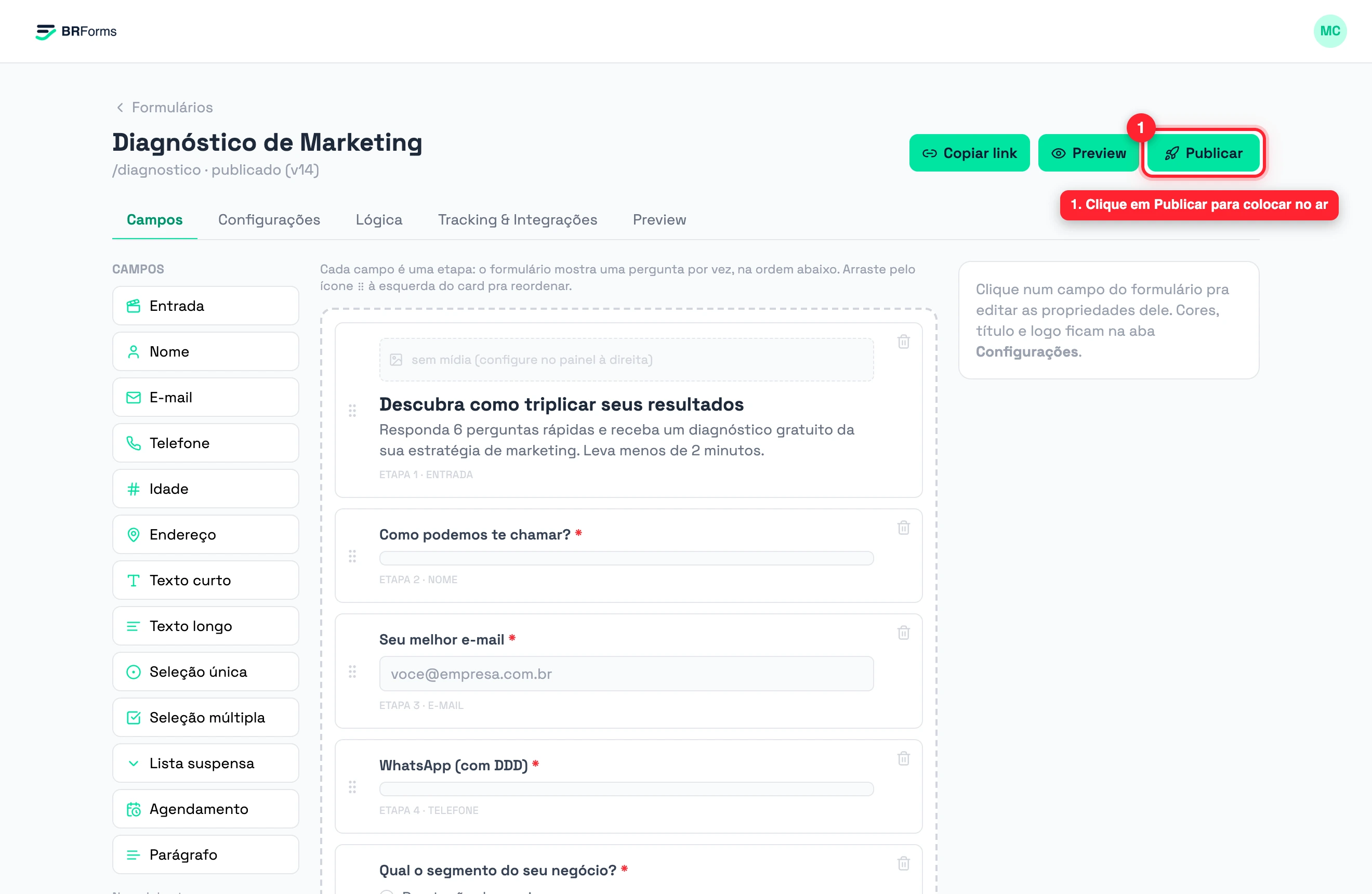1372x894 pixels.
Task: Click the WhatsApp (com DDD) input field
Action: point(626,788)
